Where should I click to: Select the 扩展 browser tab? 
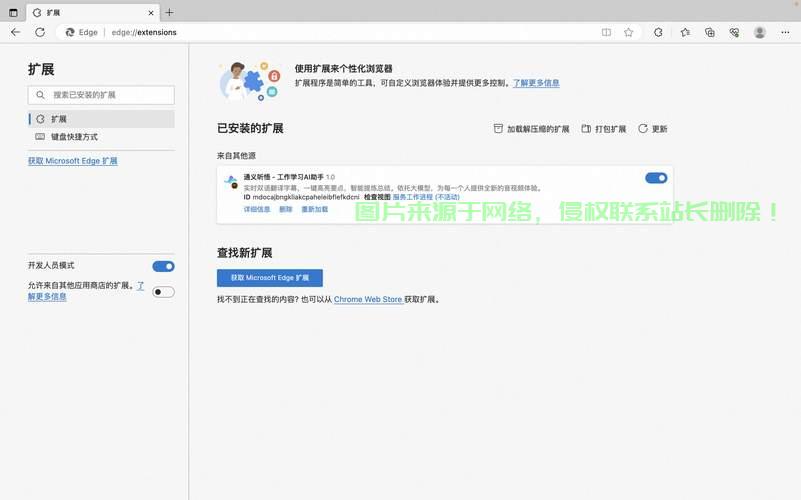94,12
